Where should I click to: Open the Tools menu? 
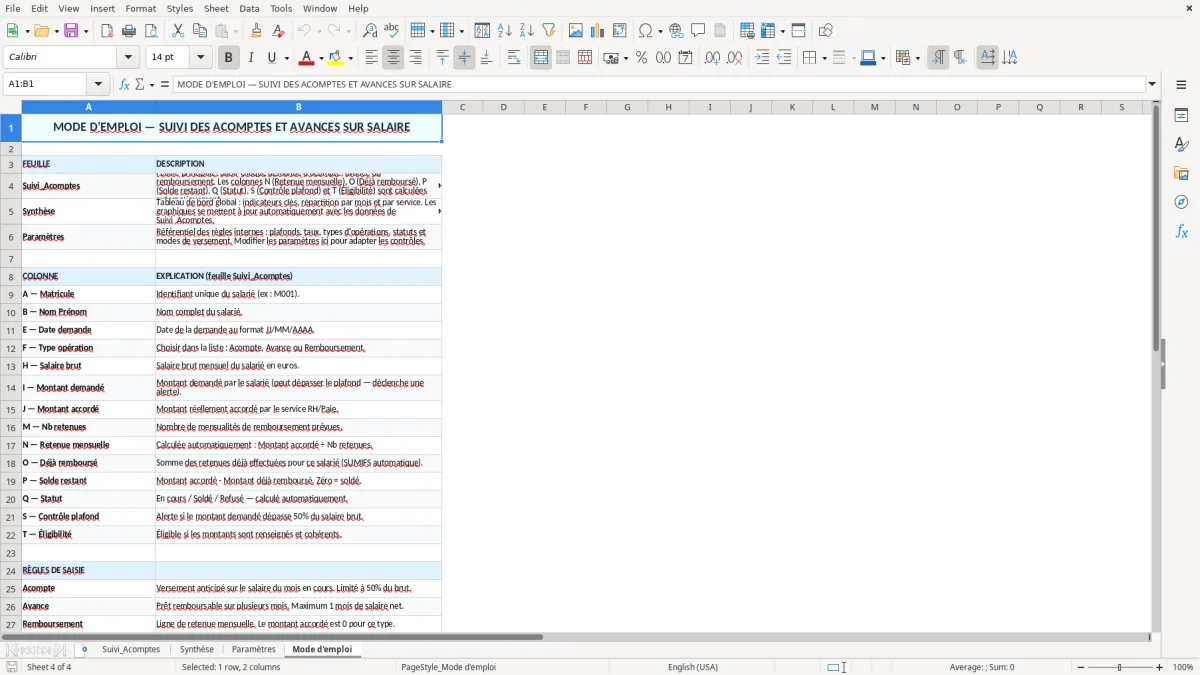(x=281, y=8)
